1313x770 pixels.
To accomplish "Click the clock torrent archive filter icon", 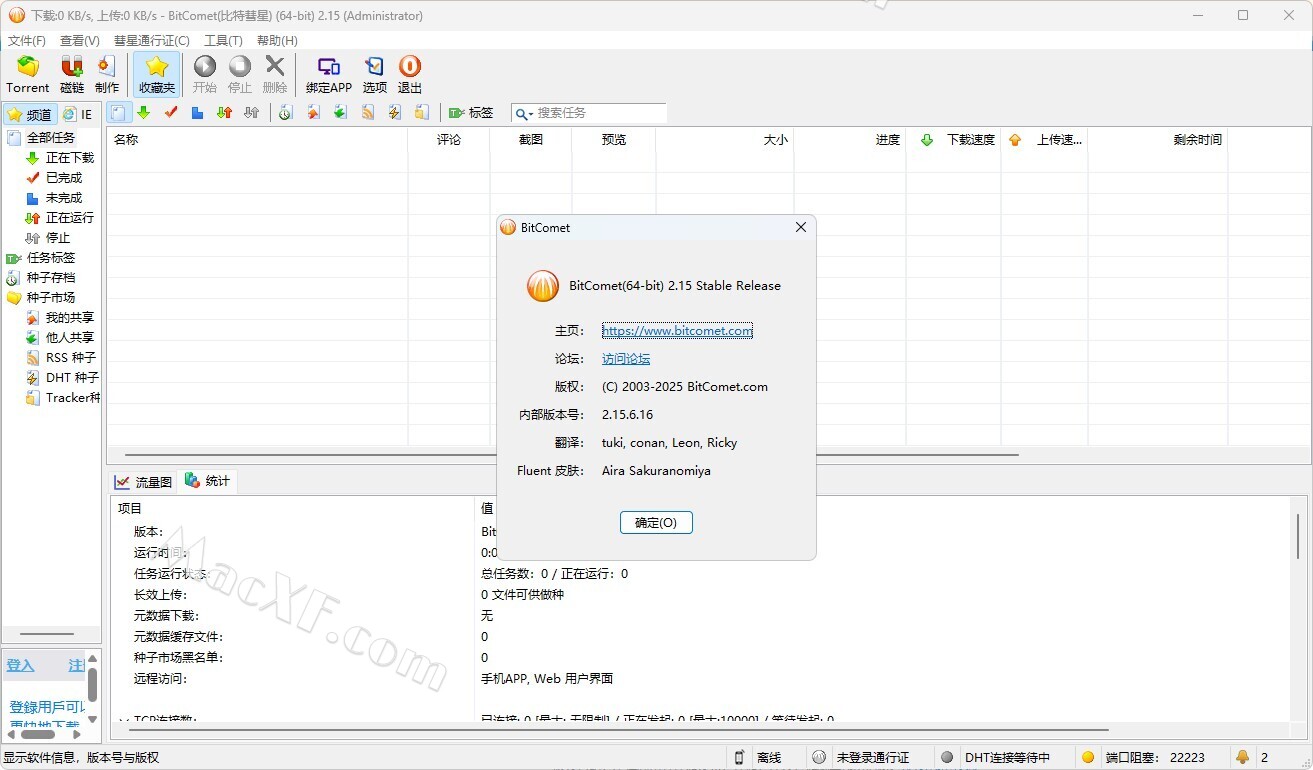I will [285, 113].
